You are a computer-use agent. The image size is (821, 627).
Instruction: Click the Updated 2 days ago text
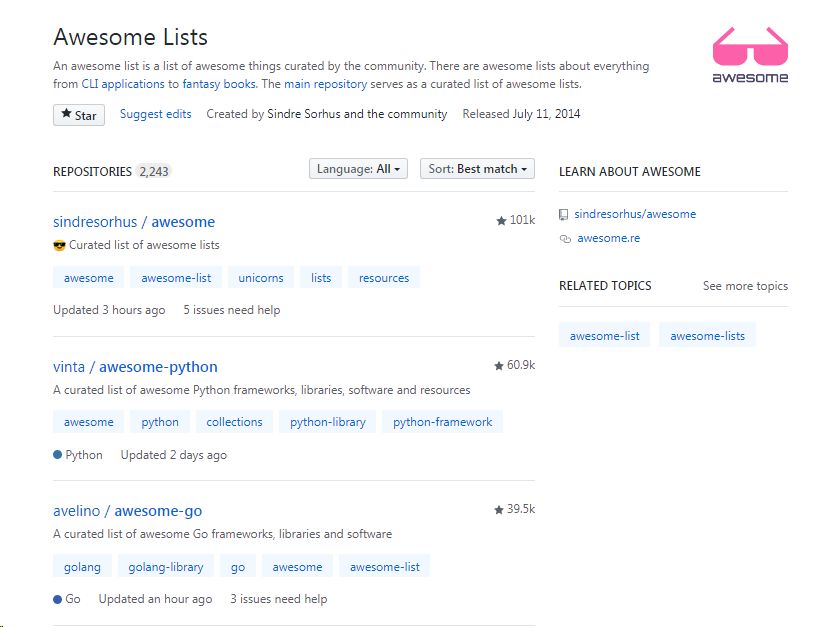(173, 455)
